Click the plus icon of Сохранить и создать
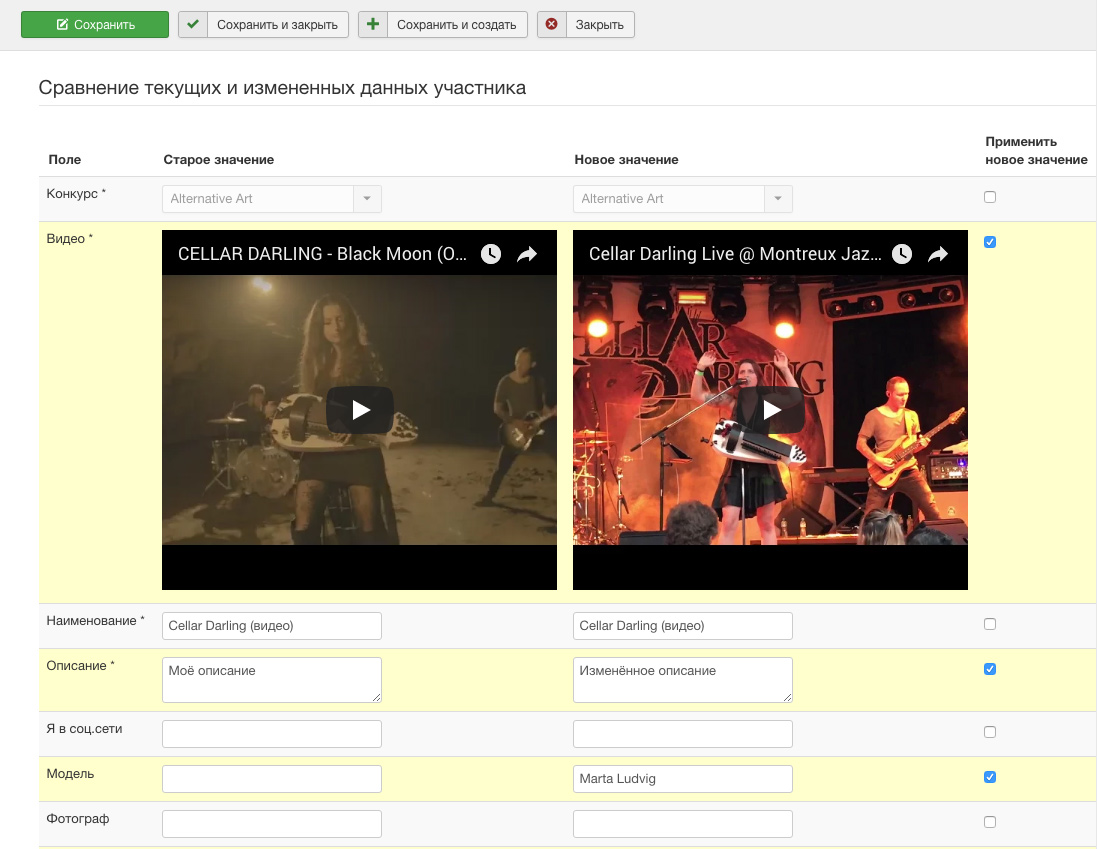Screen dimensions: 1097x849 coord(373,24)
